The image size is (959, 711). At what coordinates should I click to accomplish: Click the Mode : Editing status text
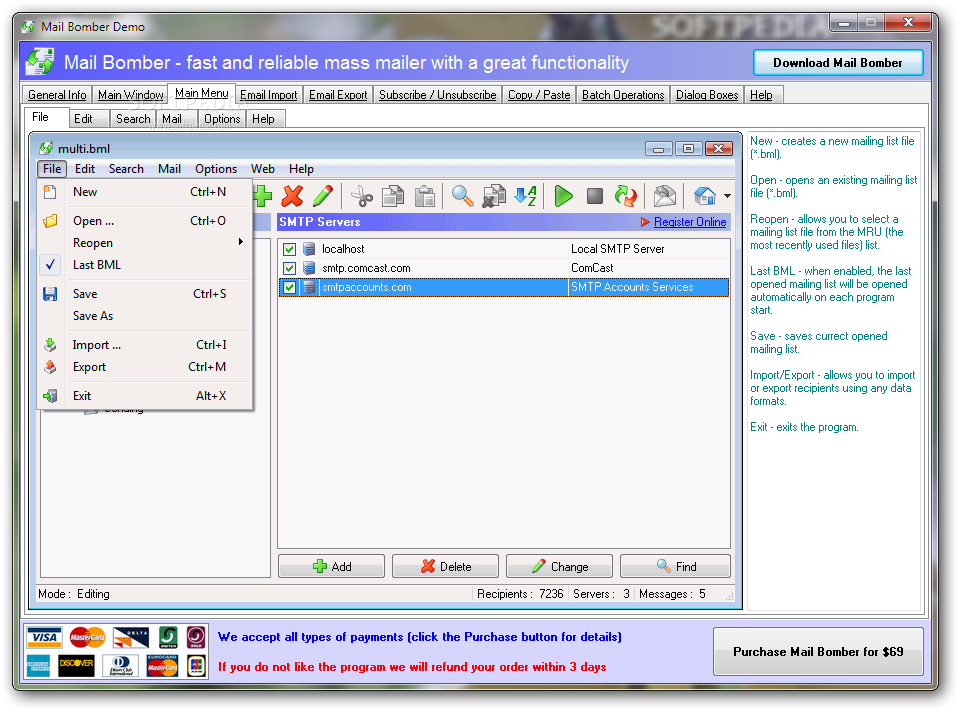coord(73,594)
